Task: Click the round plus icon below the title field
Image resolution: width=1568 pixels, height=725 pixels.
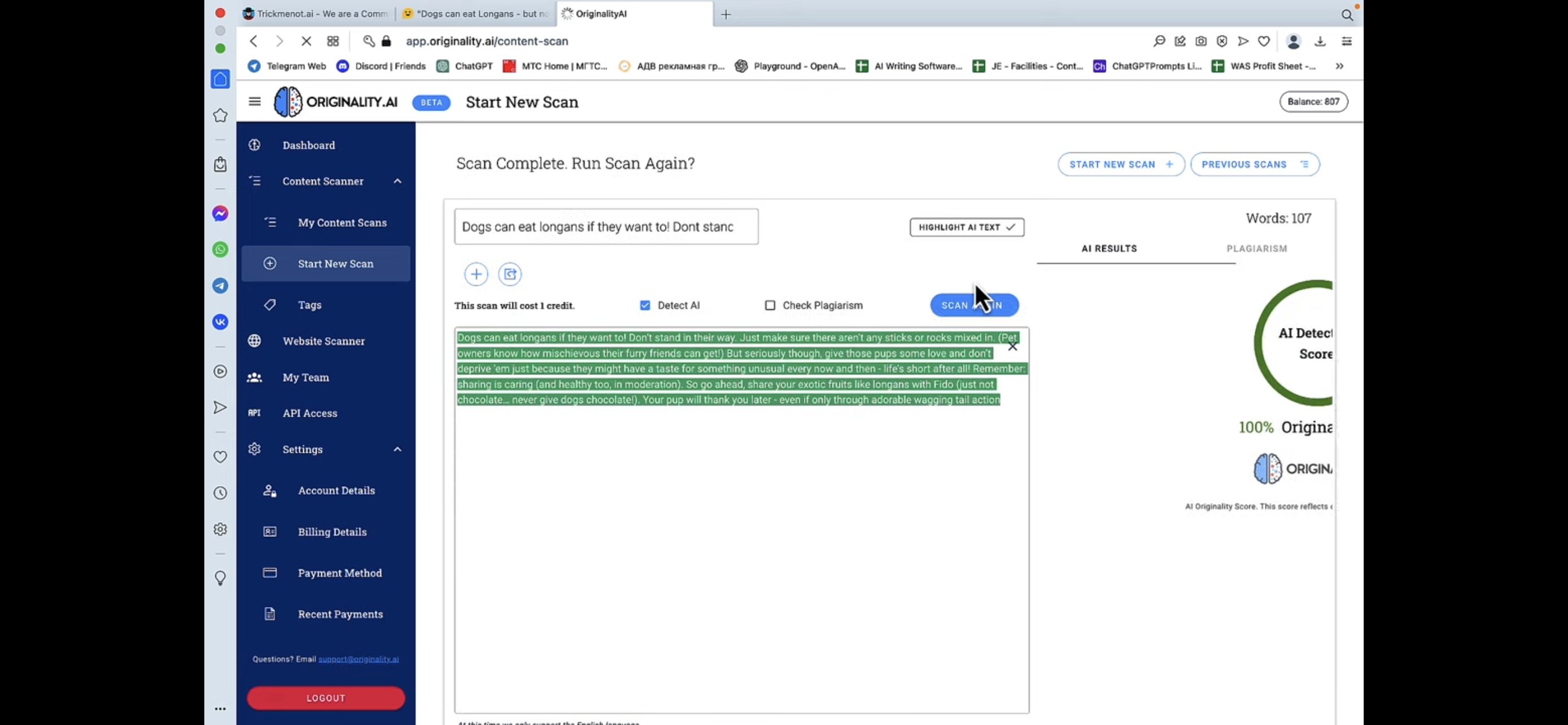Action: tap(476, 274)
